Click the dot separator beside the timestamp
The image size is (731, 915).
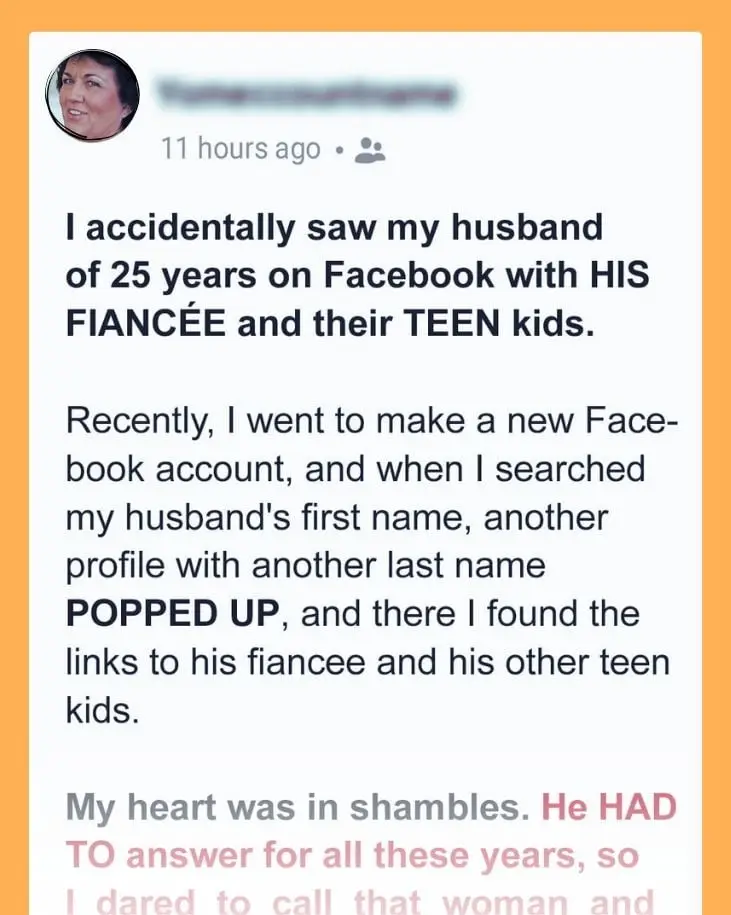[340, 151]
